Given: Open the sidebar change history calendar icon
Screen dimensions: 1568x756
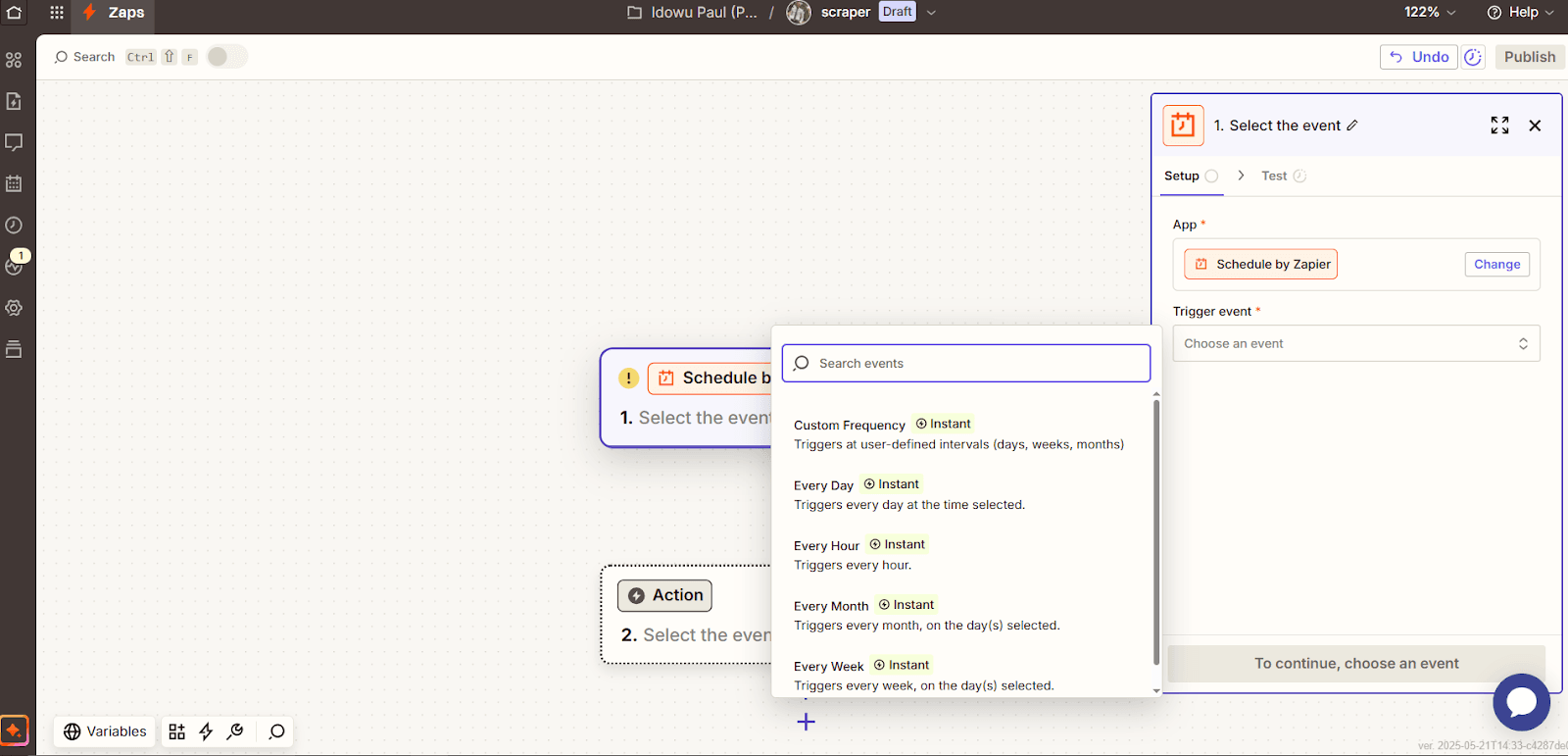Looking at the screenshot, I should pos(14,183).
